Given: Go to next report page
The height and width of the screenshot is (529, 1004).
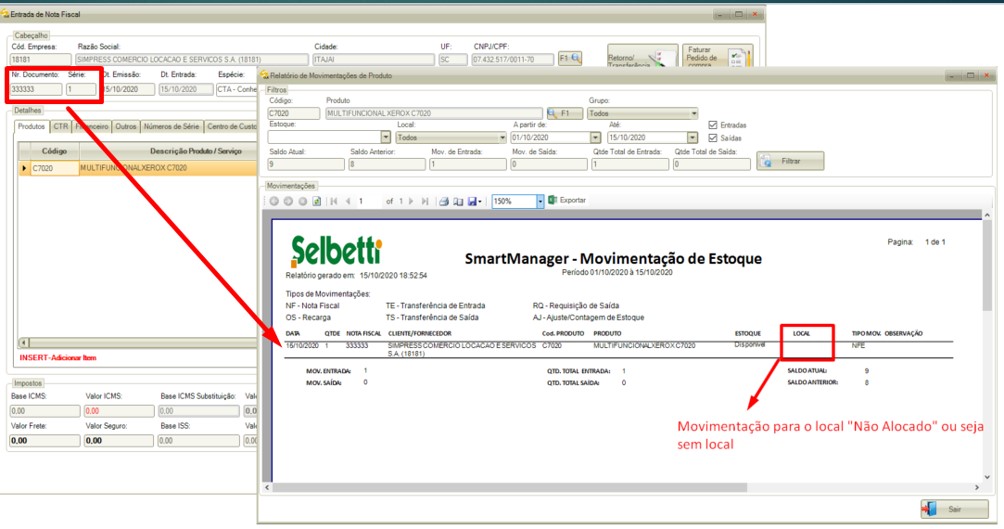Looking at the screenshot, I should [x=410, y=201].
